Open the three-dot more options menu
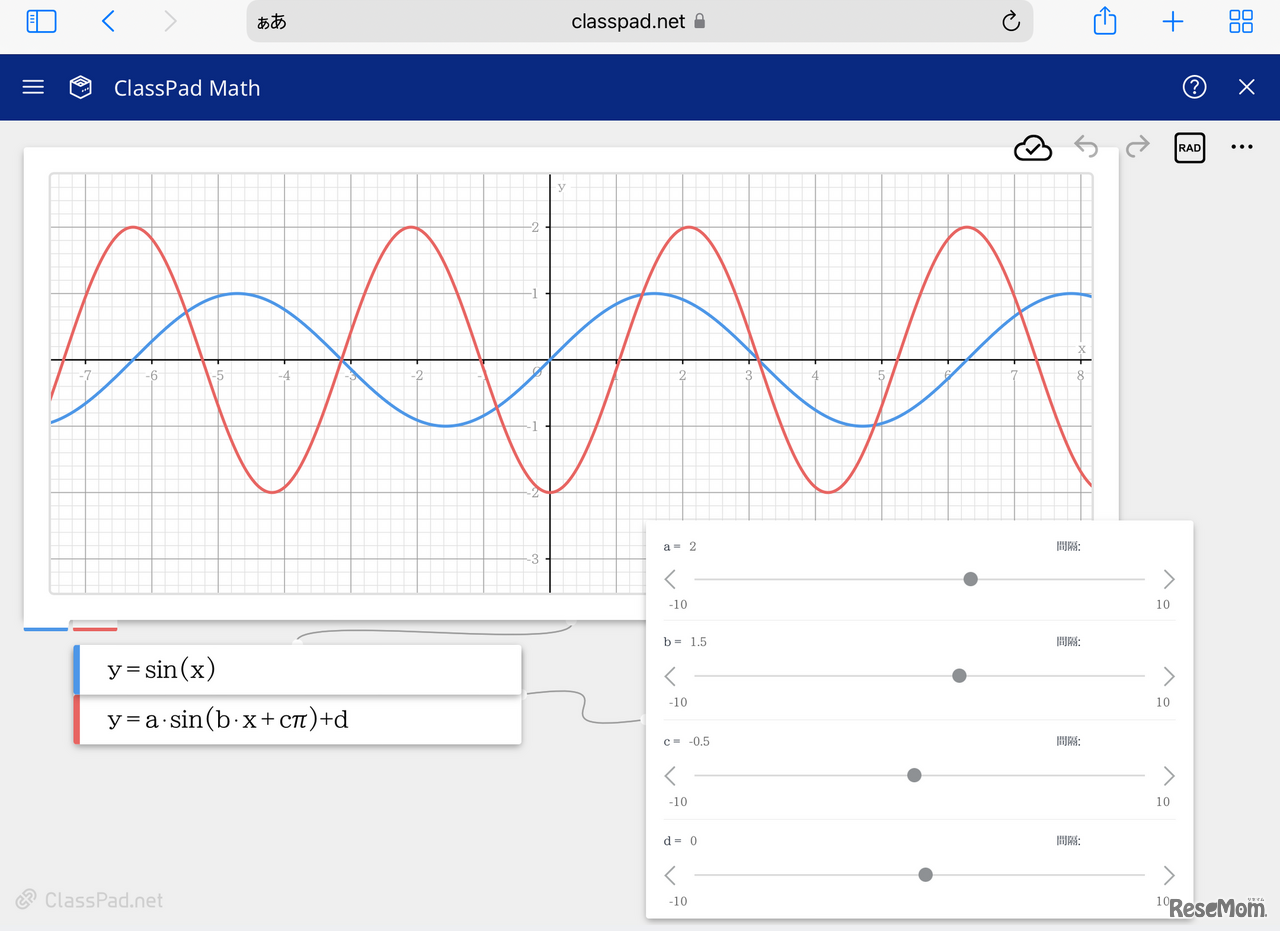 click(1242, 147)
